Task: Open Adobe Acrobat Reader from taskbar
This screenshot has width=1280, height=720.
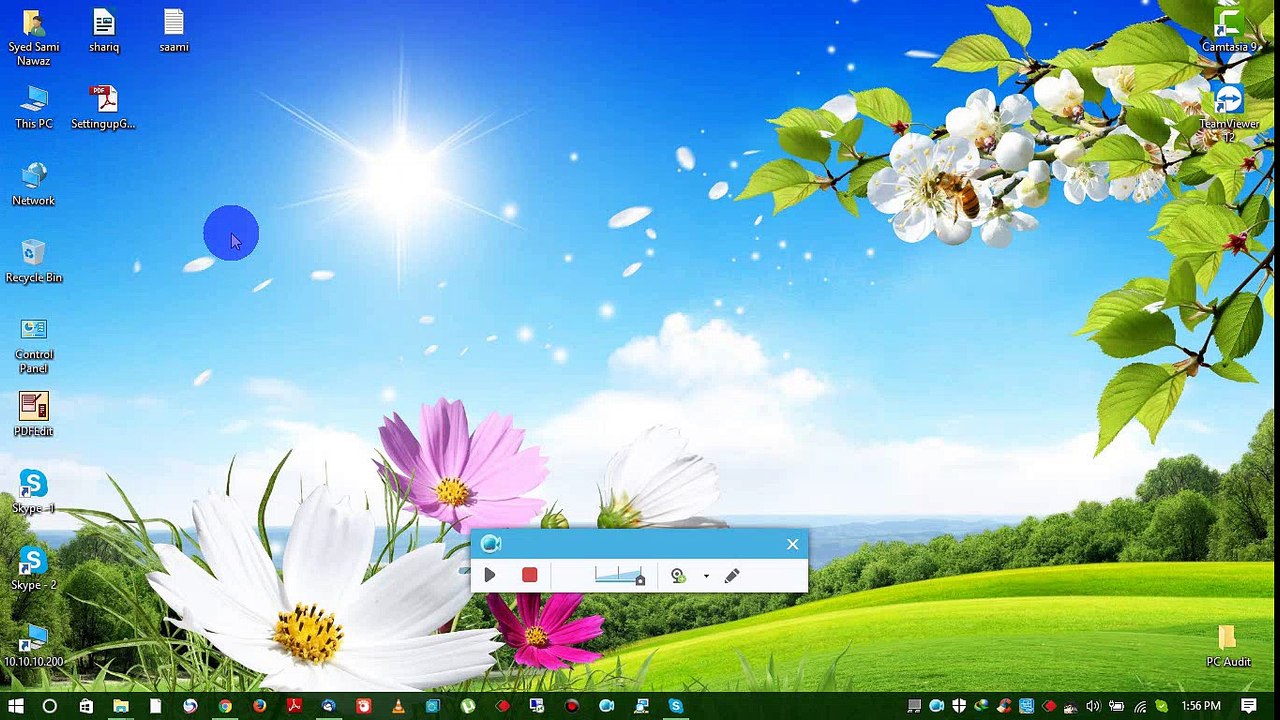Action: point(295,706)
